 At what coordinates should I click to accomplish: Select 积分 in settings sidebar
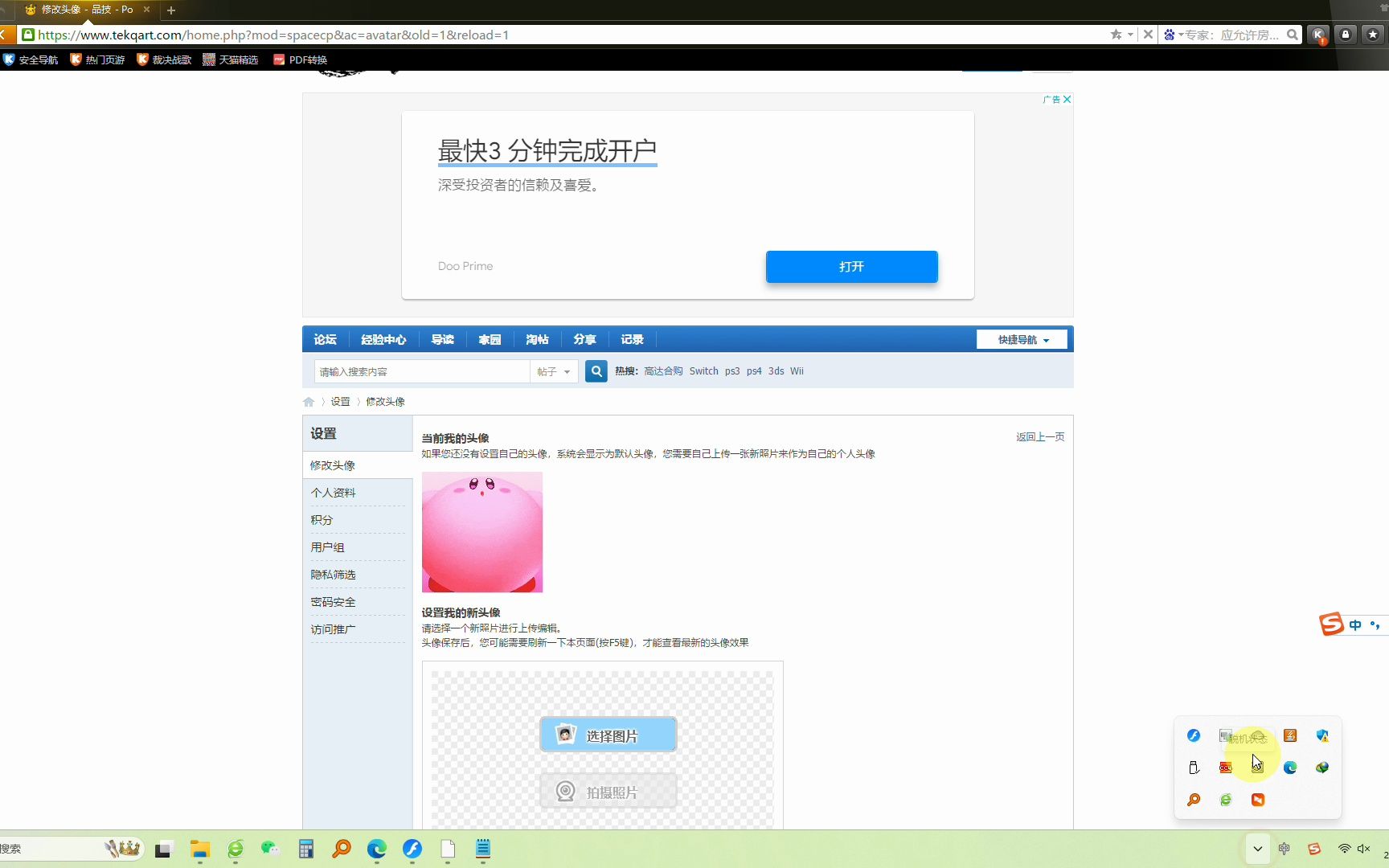(x=358, y=520)
